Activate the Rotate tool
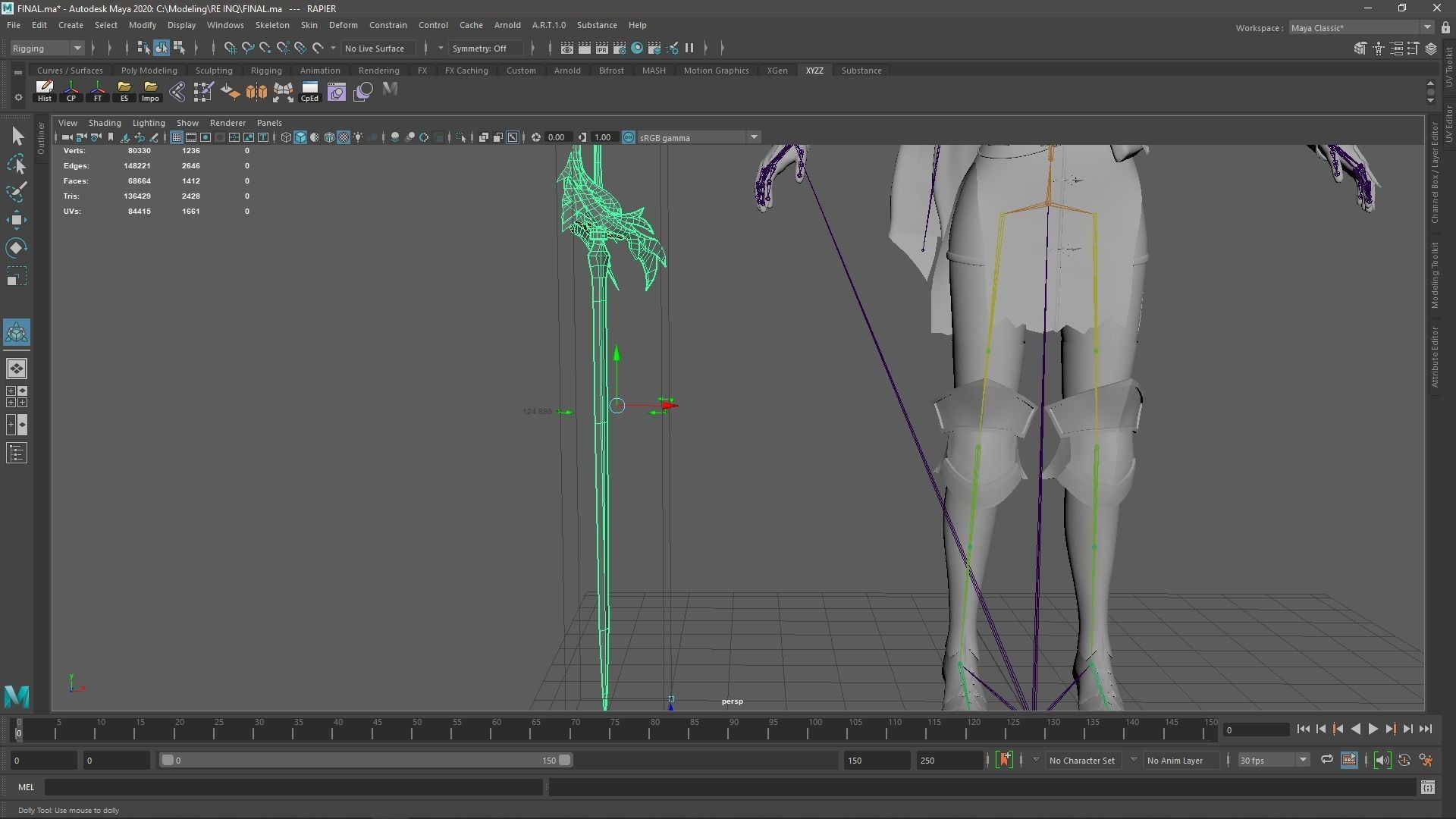Viewport: 1456px width, 819px height. tap(17, 248)
